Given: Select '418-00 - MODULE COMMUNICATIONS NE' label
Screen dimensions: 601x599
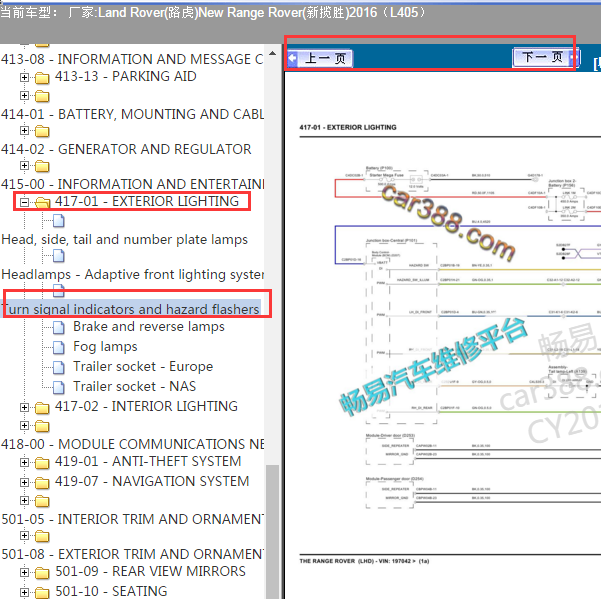Looking at the screenshot, I should click(x=133, y=444).
